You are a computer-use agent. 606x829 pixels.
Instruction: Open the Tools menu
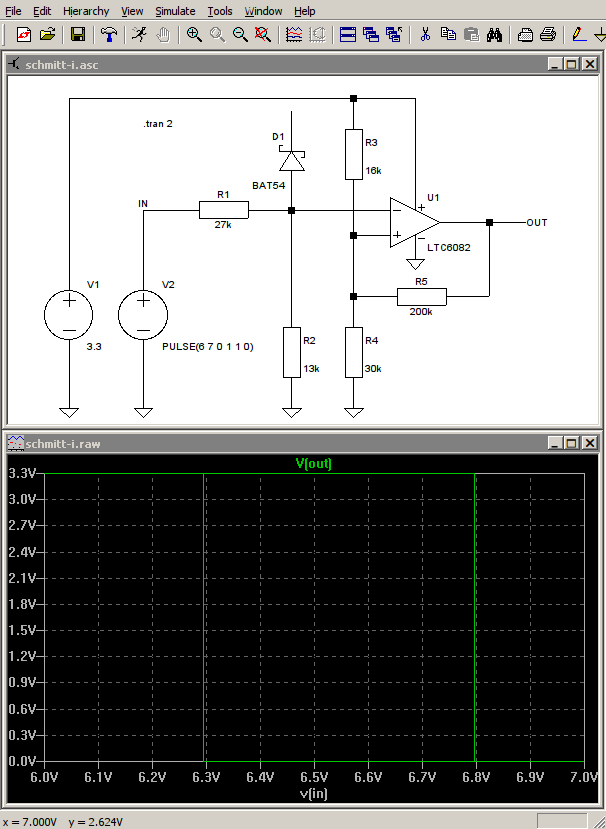pyautogui.click(x=219, y=11)
